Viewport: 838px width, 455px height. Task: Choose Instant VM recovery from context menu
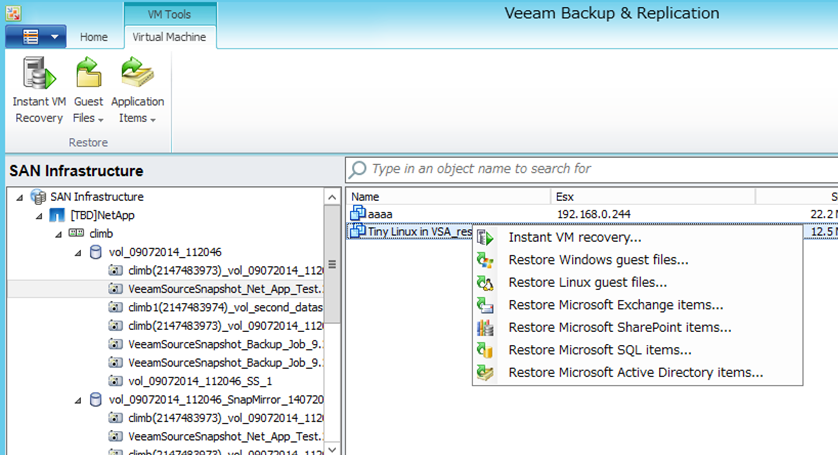[638, 237]
